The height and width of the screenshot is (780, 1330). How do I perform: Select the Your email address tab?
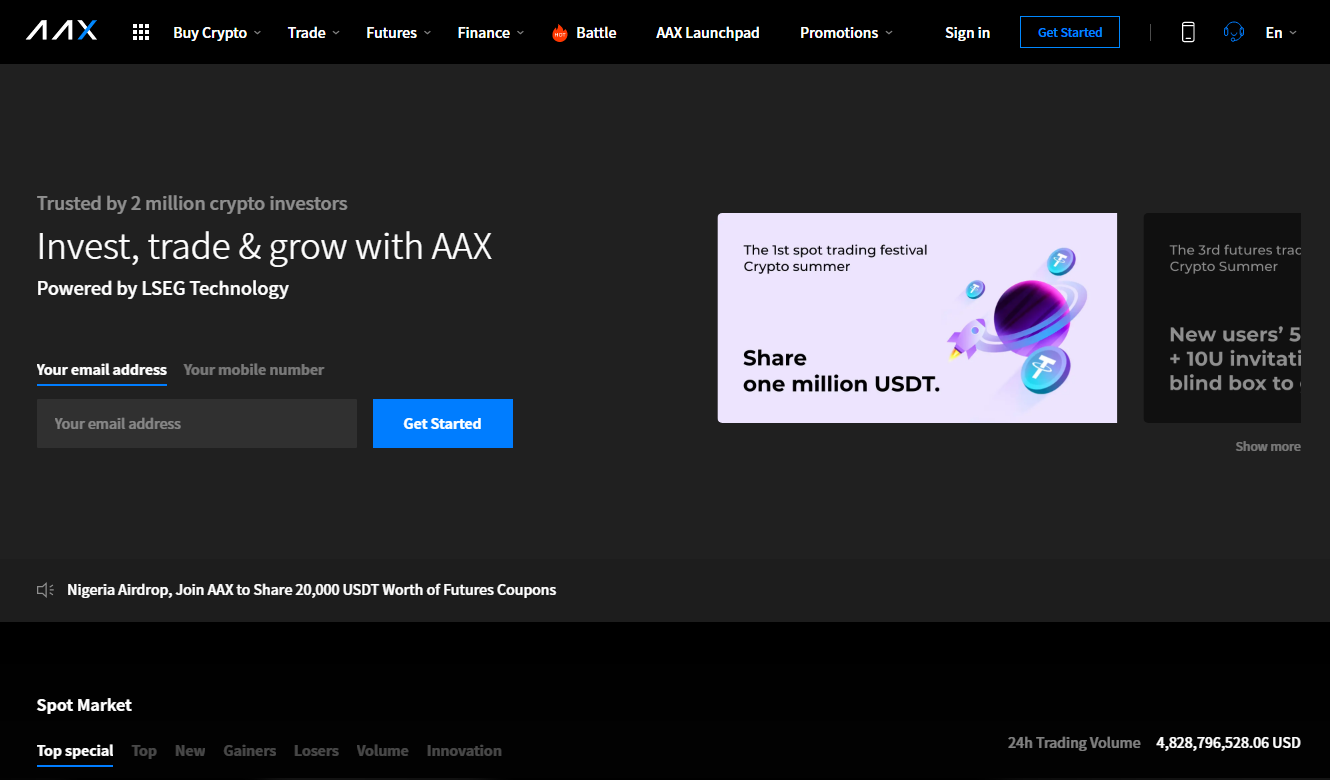coord(102,370)
